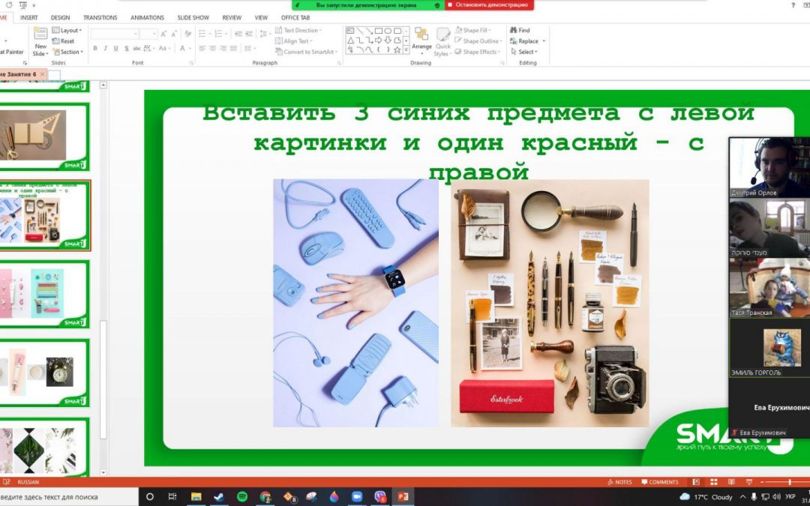Image resolution: width=810 pixels, height=506 pixels.
Task: Open the Line Spacing dropdown
Action: pyautogui.click(x=264, y=34)
